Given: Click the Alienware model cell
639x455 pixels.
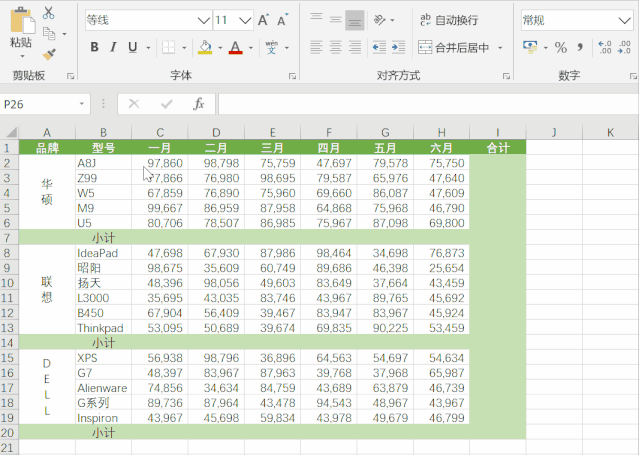Looking at the screenshot, I should (104, 388).
